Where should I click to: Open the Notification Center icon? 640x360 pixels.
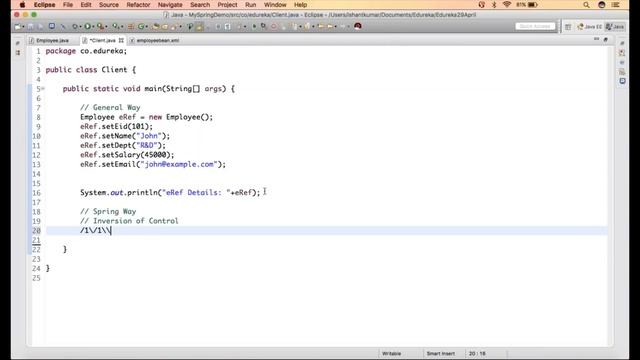point(616,5)
